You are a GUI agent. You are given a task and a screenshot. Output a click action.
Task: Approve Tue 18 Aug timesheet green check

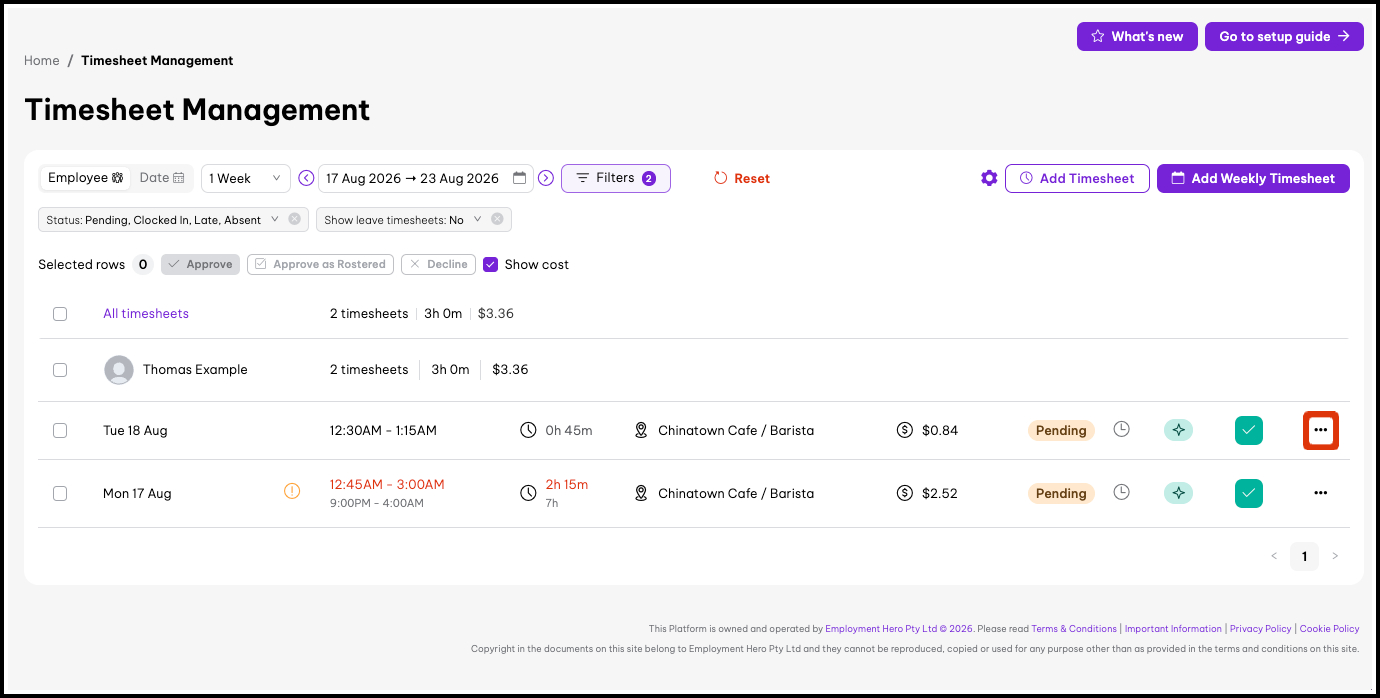pyautogui.click(x=1248, y=430)
